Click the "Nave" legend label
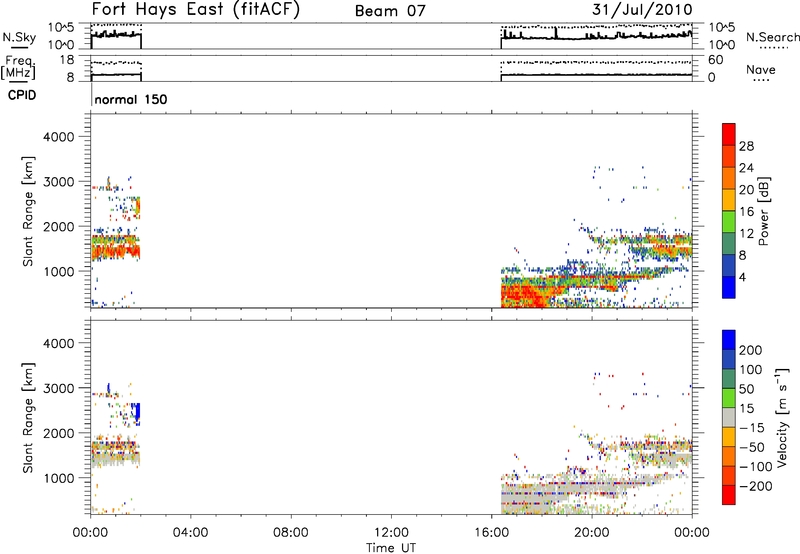 (761, 70)
